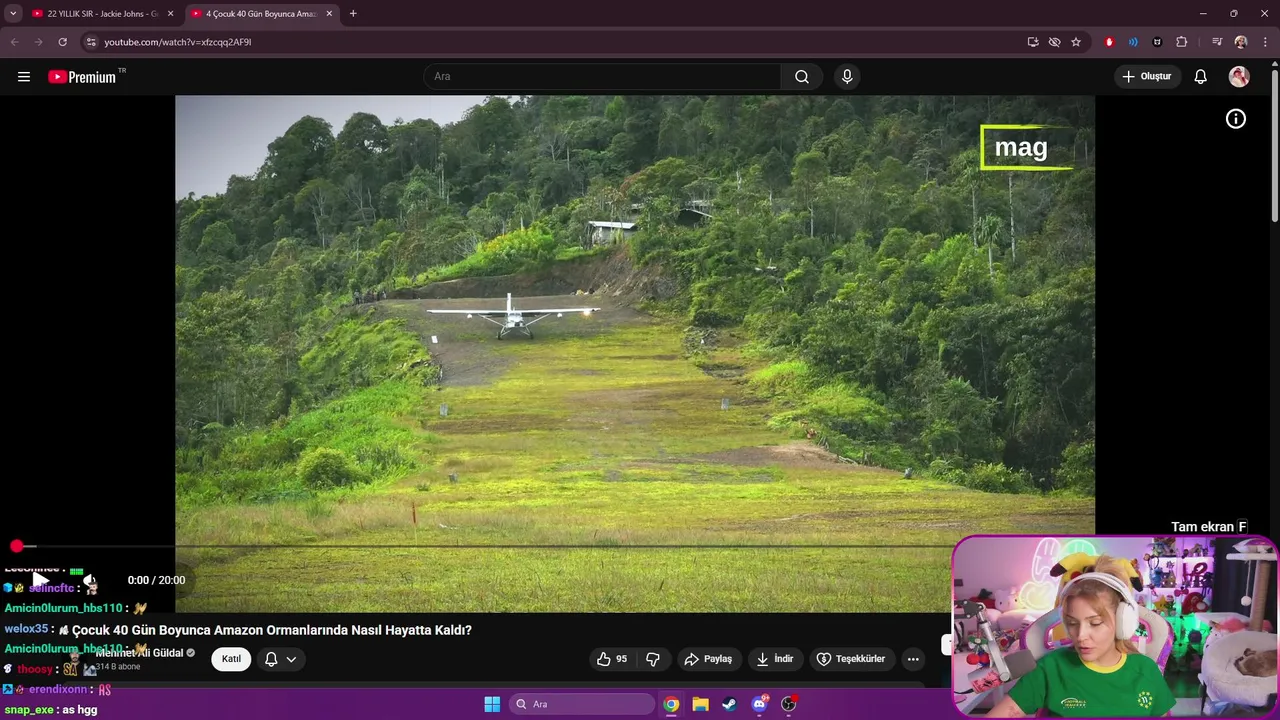The width and height of the screenshot is (1280, 720).
Task: Open a new browser tab
Action: pyautogui.click(x=353, y=14)
